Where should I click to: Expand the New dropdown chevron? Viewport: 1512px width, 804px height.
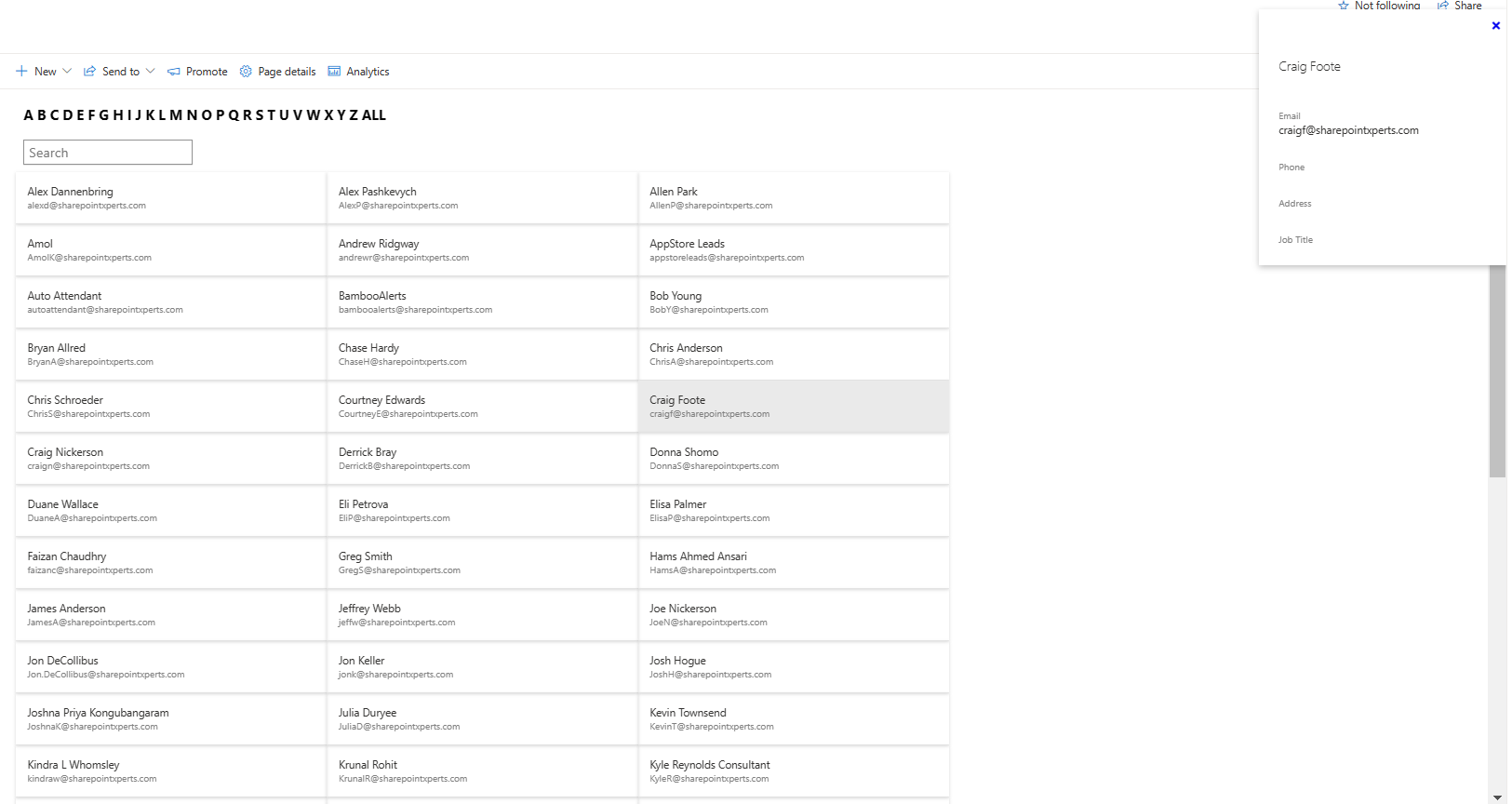coord(67,72)
